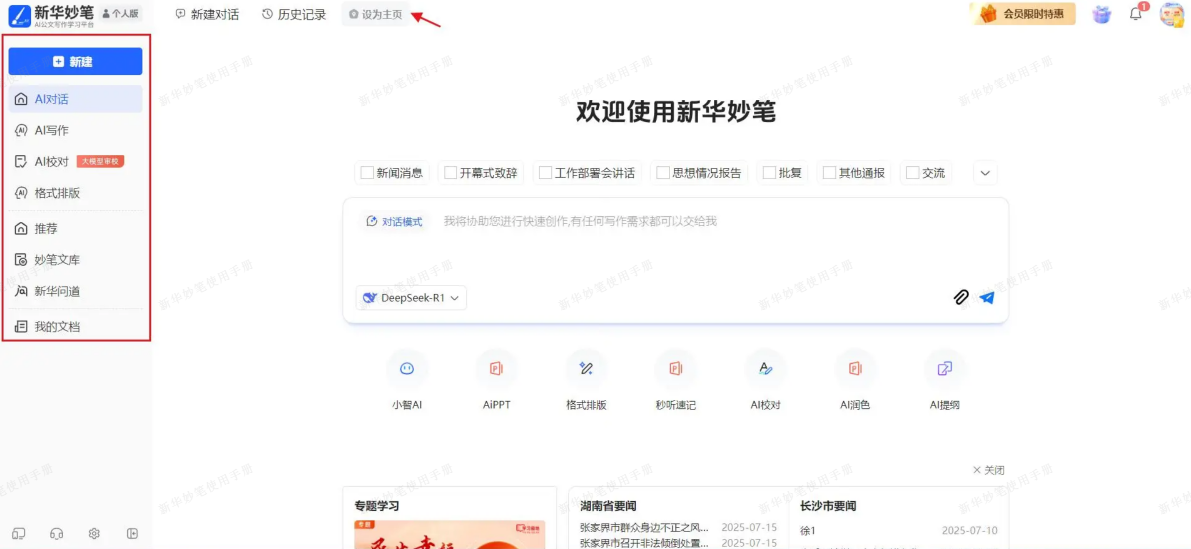
Task: Click the 新建 blue button
Action: coord(75,62)
